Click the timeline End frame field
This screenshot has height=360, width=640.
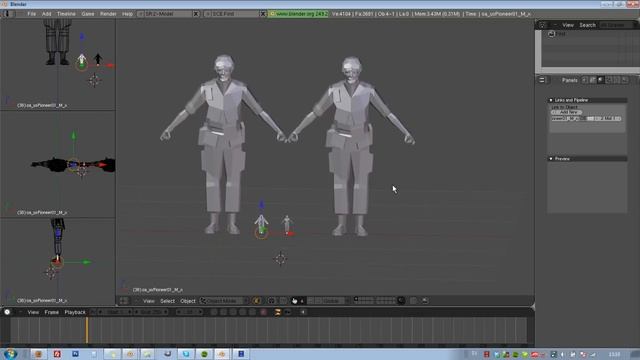click(x=151, y=312)
